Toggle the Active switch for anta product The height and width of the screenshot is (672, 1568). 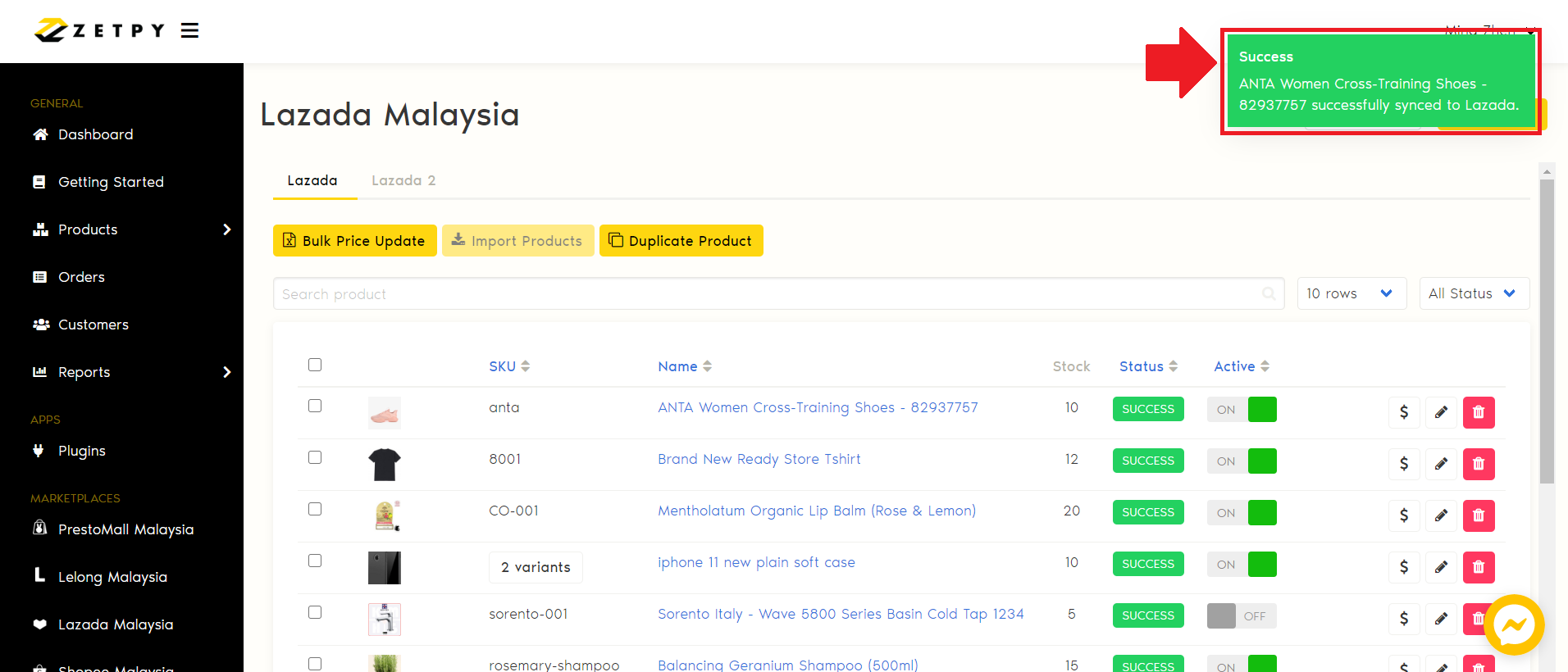coord(1241,409)
